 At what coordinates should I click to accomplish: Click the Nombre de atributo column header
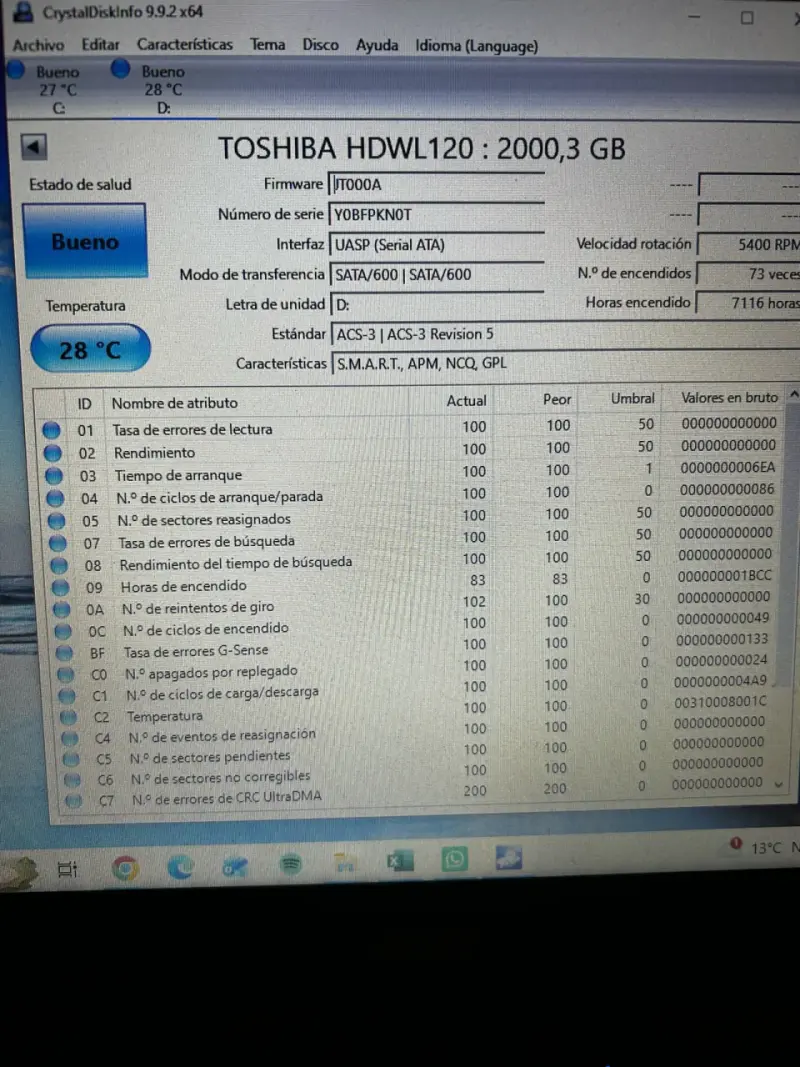175,403
